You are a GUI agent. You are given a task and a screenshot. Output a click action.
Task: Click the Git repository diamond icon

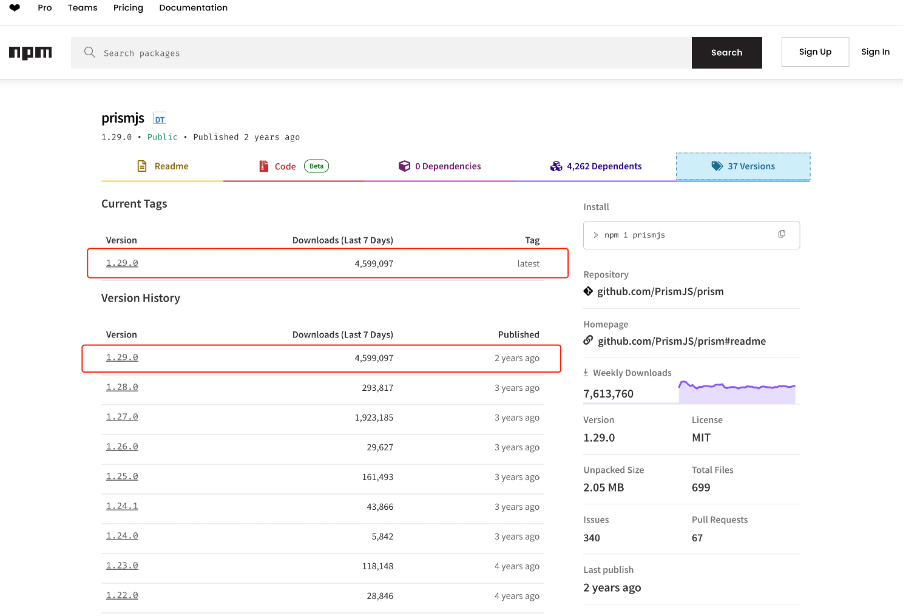tap(588, 291)
